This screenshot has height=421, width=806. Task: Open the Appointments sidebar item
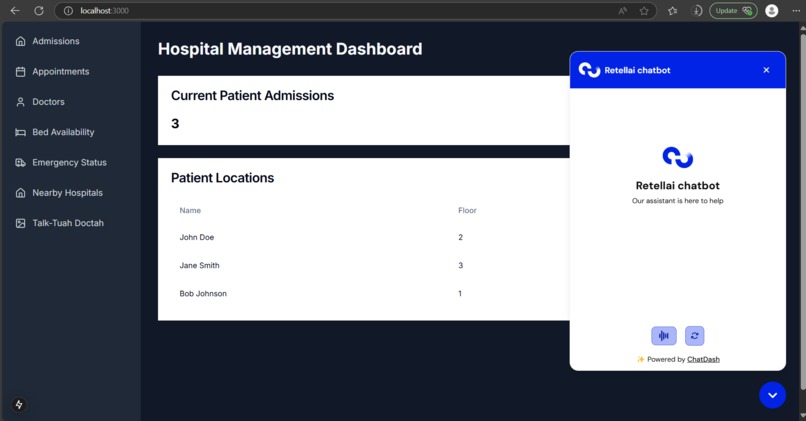pos(52,71)
